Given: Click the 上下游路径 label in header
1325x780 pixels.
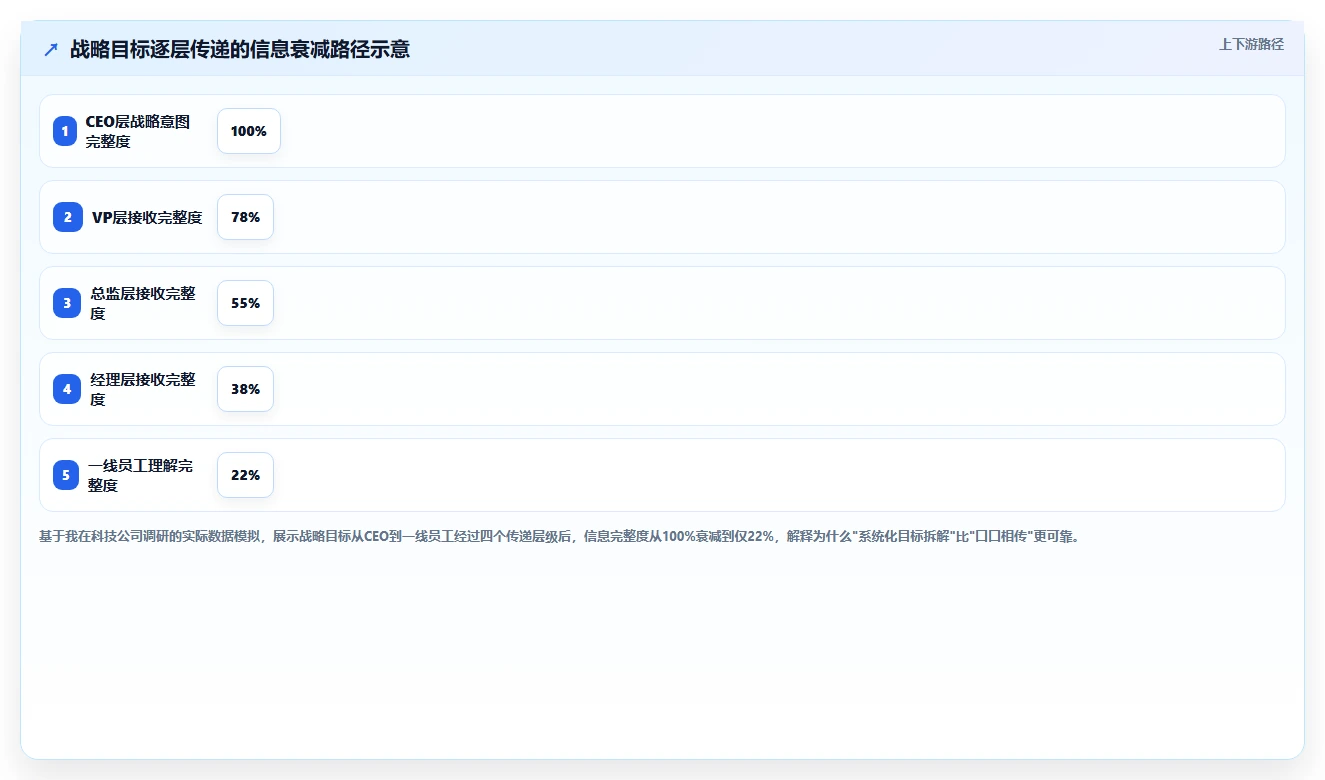Looking at the screenshot, I should (1251, 44).
